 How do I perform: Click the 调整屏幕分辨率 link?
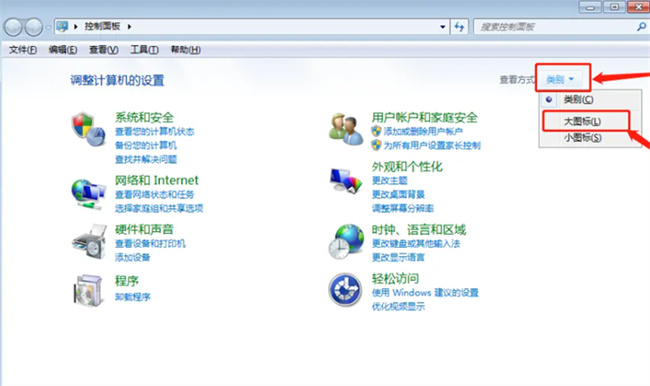(403, 208)
